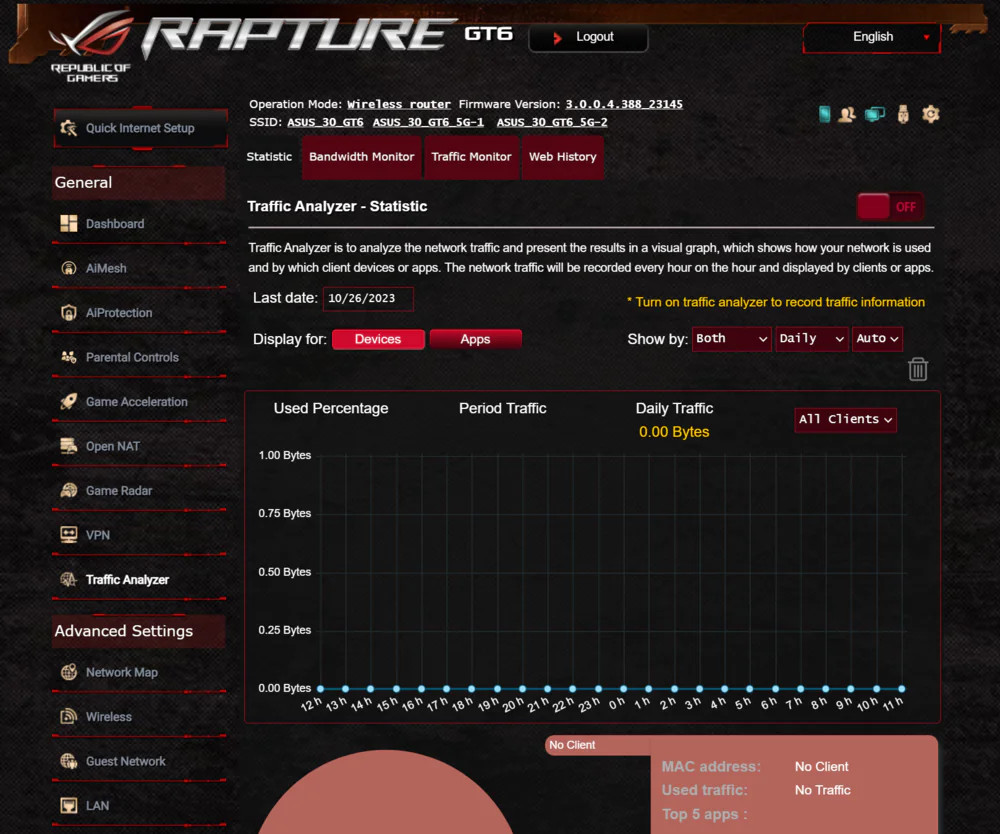Switch to the Bandwidth Monitor tab

(x=362, y=157)
